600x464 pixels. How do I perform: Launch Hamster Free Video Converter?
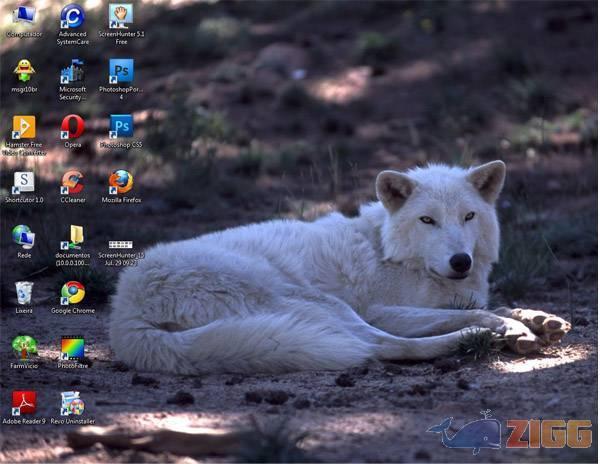click(24, 127)
